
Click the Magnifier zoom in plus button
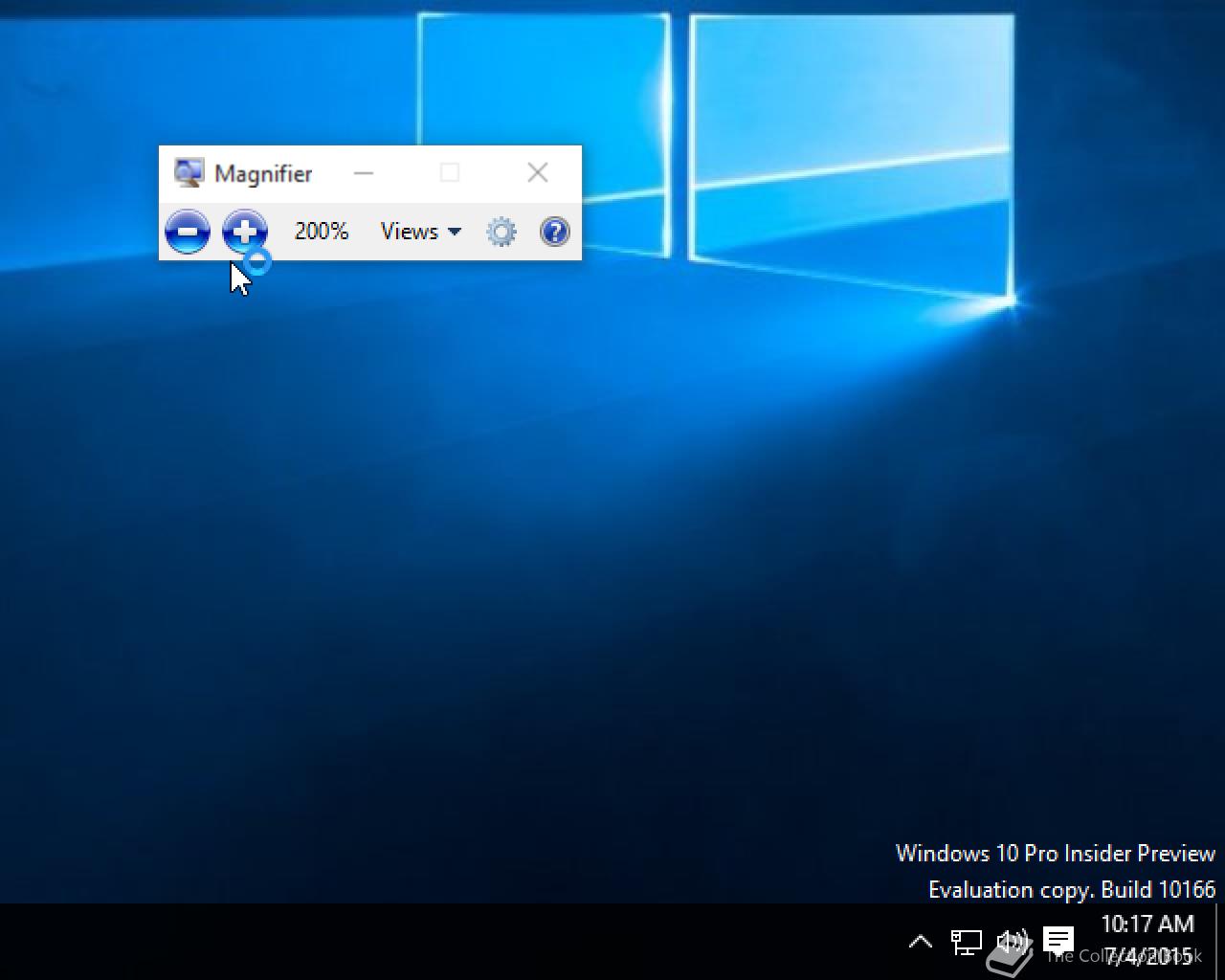[245, 232]
